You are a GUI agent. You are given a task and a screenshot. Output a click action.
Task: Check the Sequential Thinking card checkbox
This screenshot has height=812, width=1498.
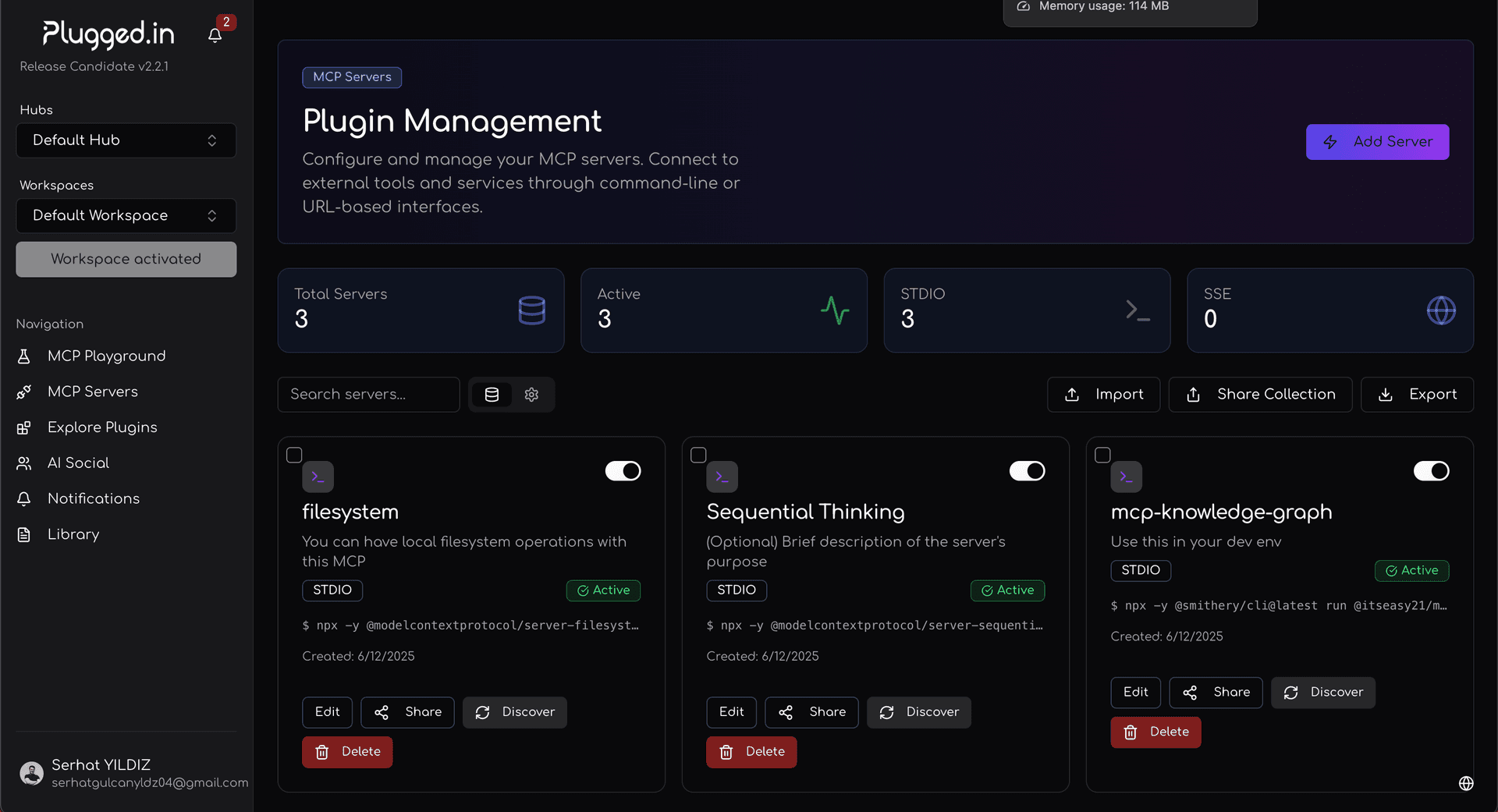698,455
